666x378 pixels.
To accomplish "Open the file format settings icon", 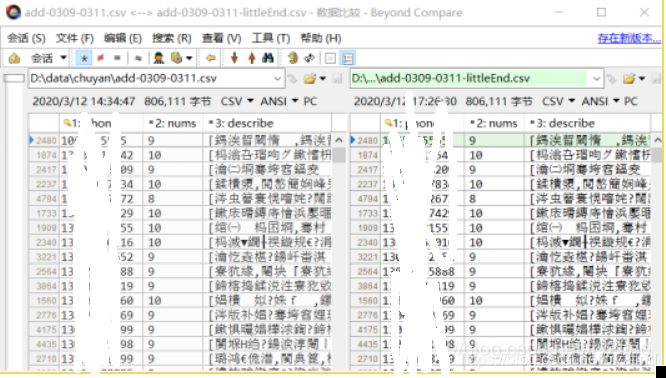I will point(177,58).
